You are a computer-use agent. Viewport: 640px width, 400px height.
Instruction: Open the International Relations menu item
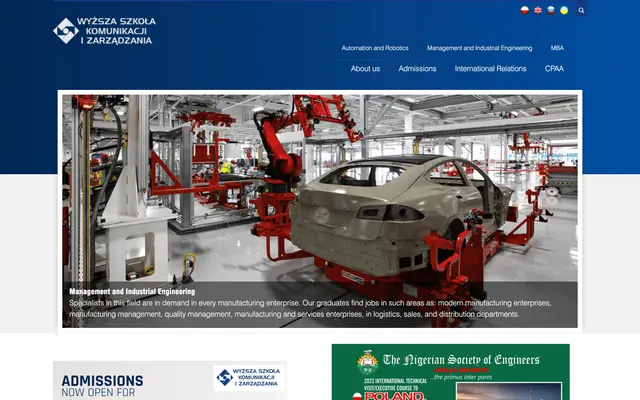point(490,69)
